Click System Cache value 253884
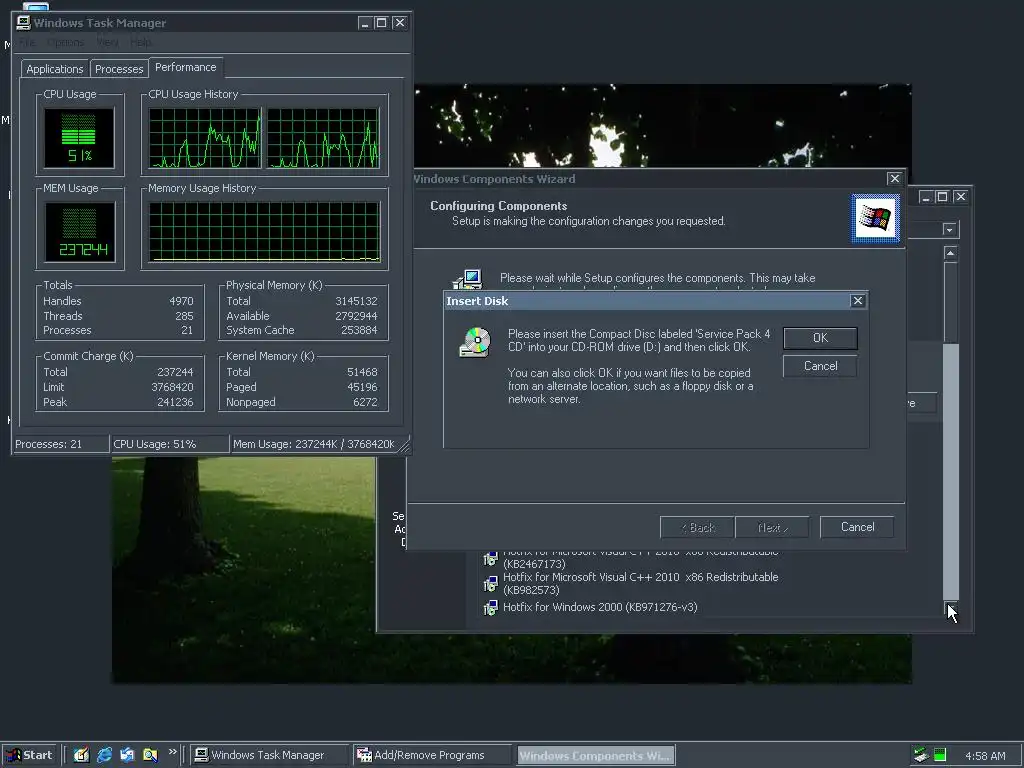The image size is (1024, 768). (359, 330)
